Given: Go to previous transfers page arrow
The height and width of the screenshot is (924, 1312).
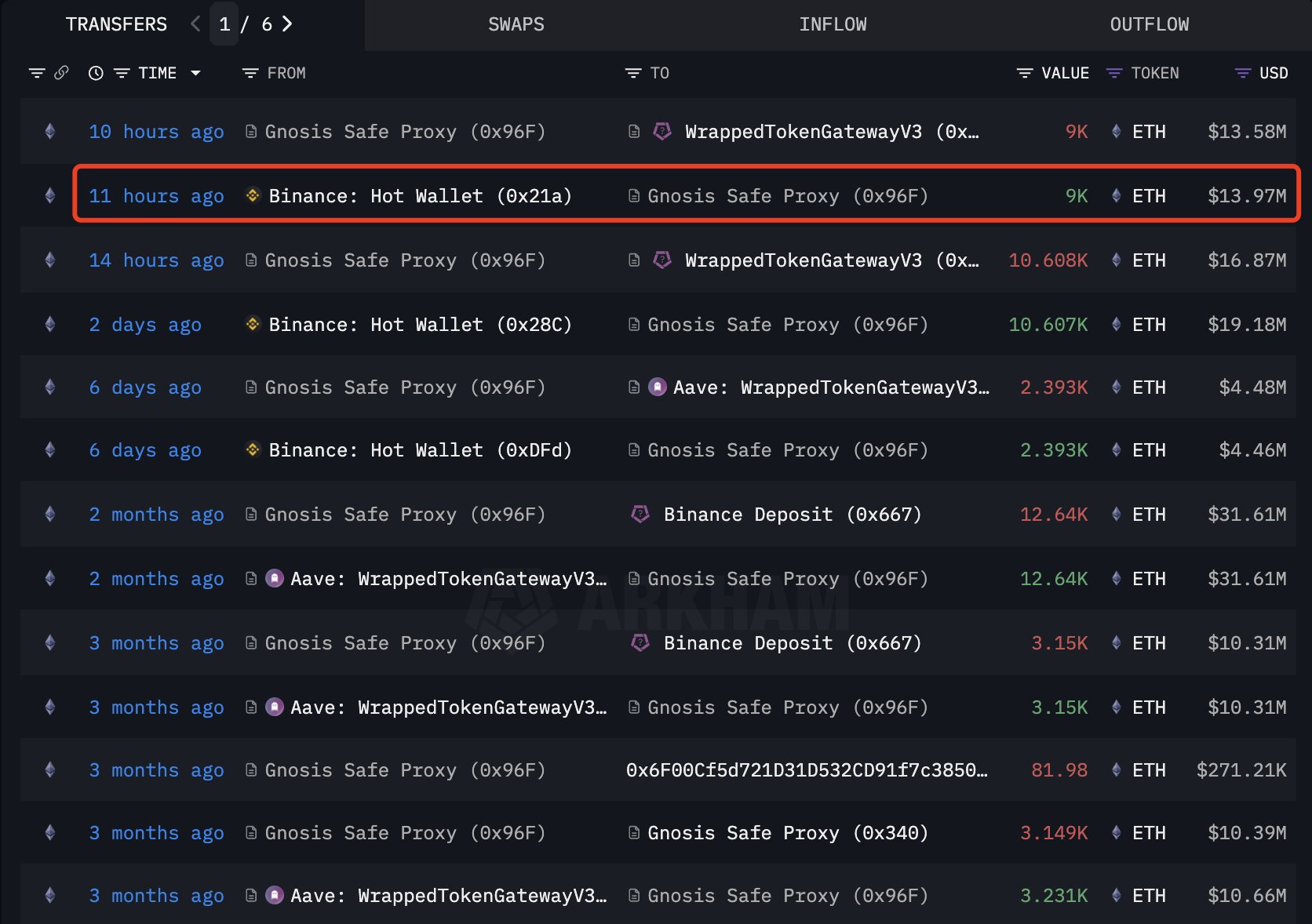Looking at the screenshot, I should pos(195,24).
